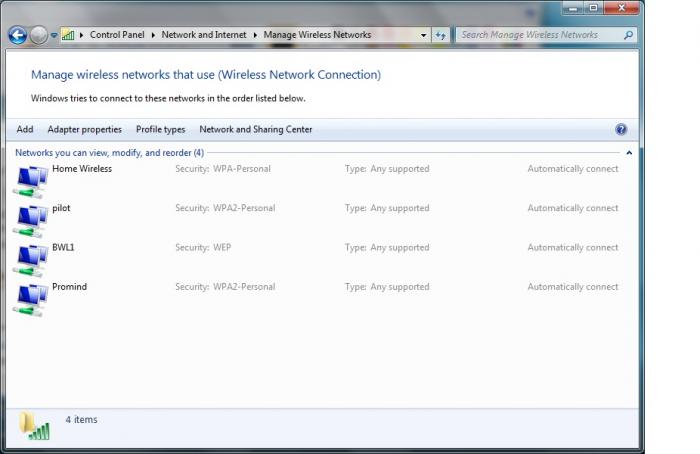Click the refresh button in address bar
Viewport: 700px width, 454px height.
441,35
